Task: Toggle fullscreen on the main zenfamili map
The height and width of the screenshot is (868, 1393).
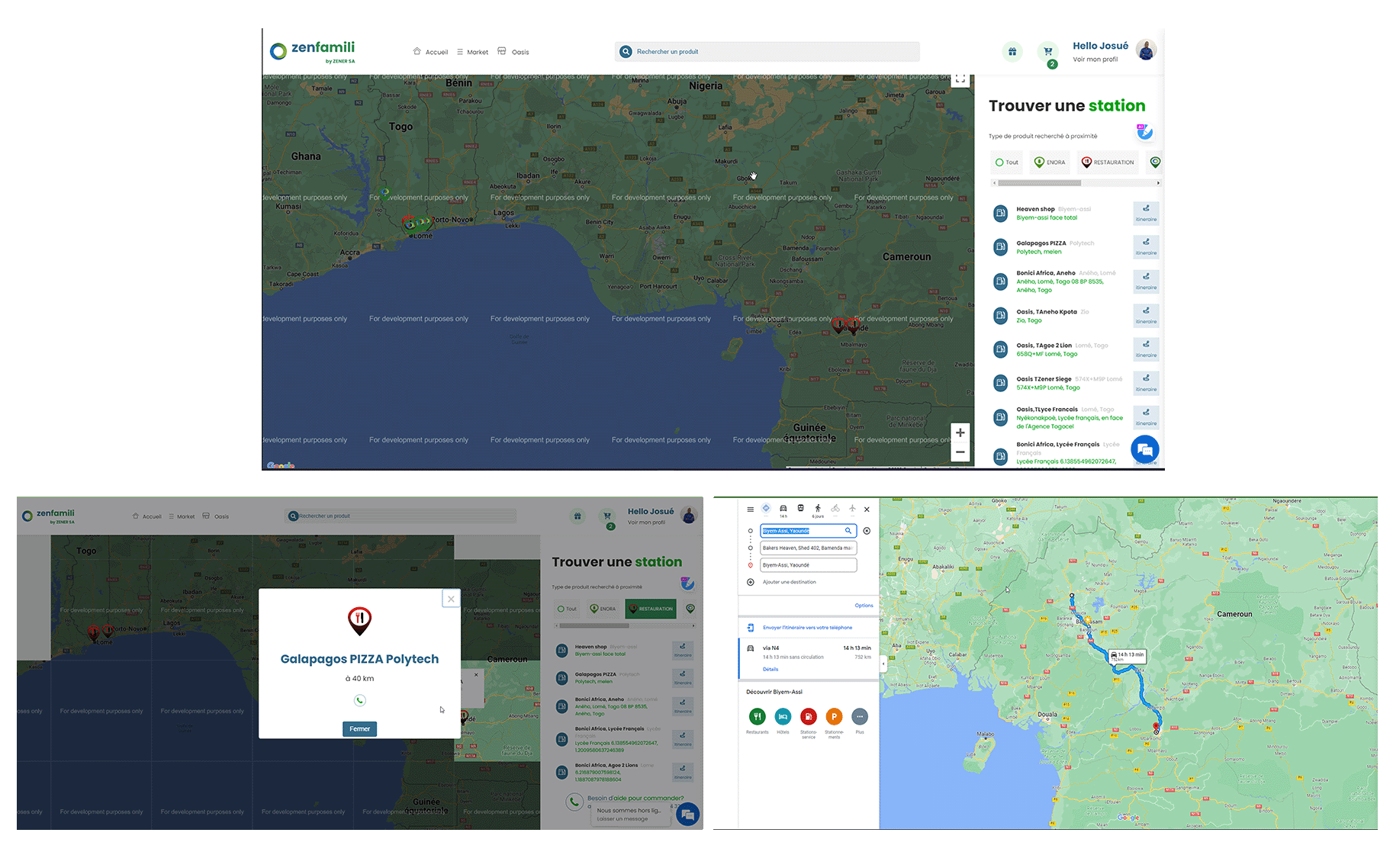Action: pos(960,79)
